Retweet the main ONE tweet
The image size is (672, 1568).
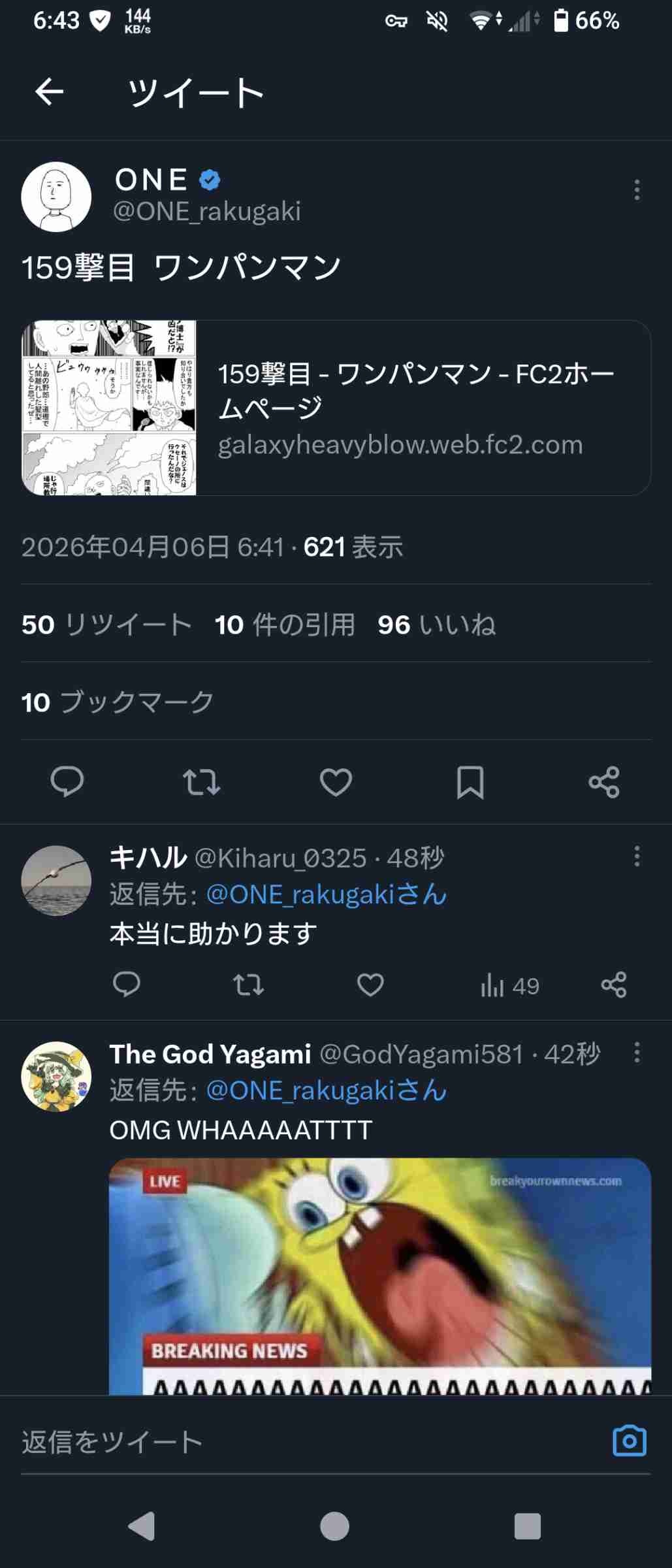pos(202,782)
